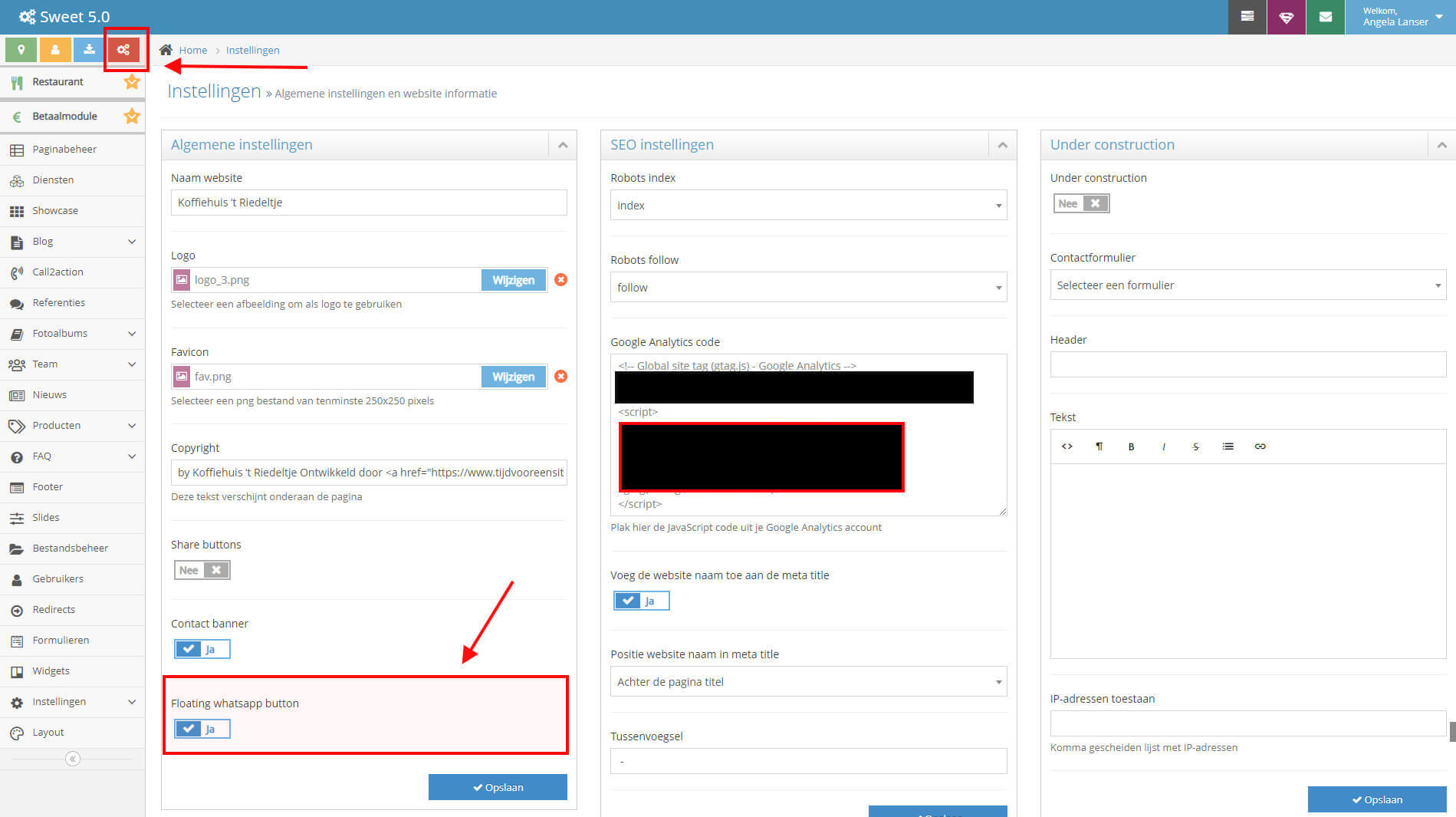Open Bestandsbeheer in sidebar
The height and width of the screenshot is (817, 1456).
[x=72, y=549]
